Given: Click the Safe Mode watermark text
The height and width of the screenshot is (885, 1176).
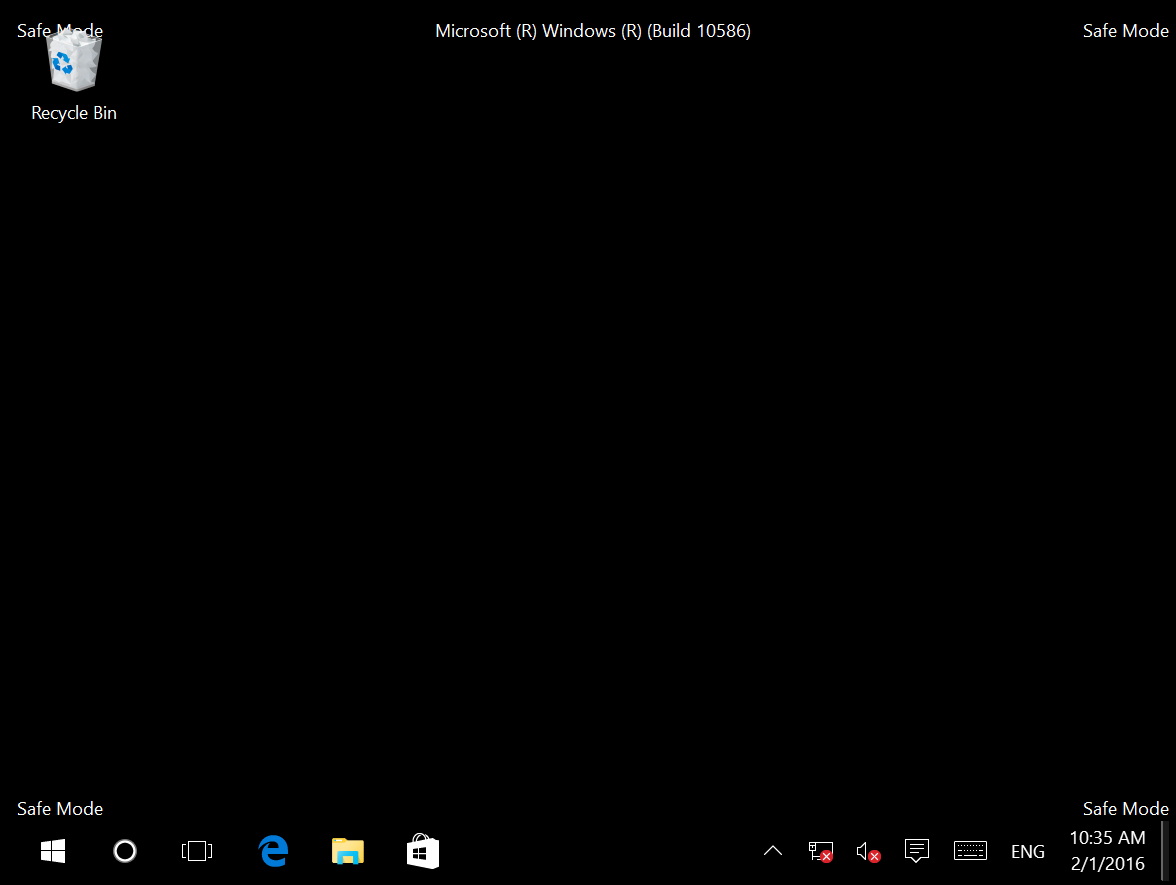Looking at the screenshot, I should [59, 808].
